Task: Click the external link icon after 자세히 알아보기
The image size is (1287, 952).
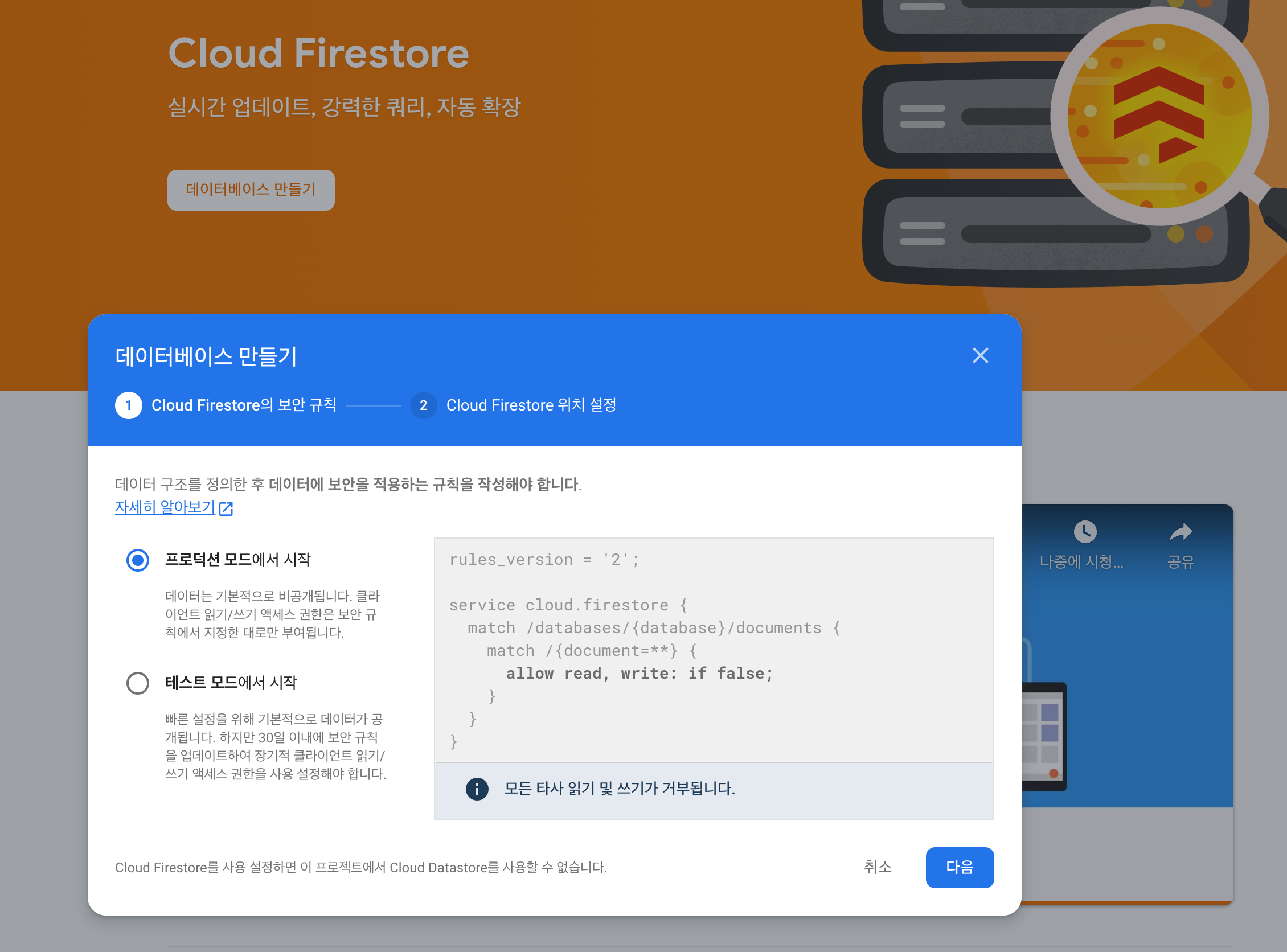Action: point(226,508)
